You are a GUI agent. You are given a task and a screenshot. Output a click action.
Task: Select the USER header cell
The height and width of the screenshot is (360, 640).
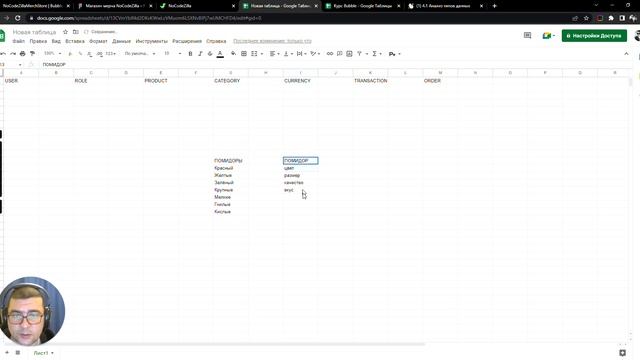[x=21, y=81]
